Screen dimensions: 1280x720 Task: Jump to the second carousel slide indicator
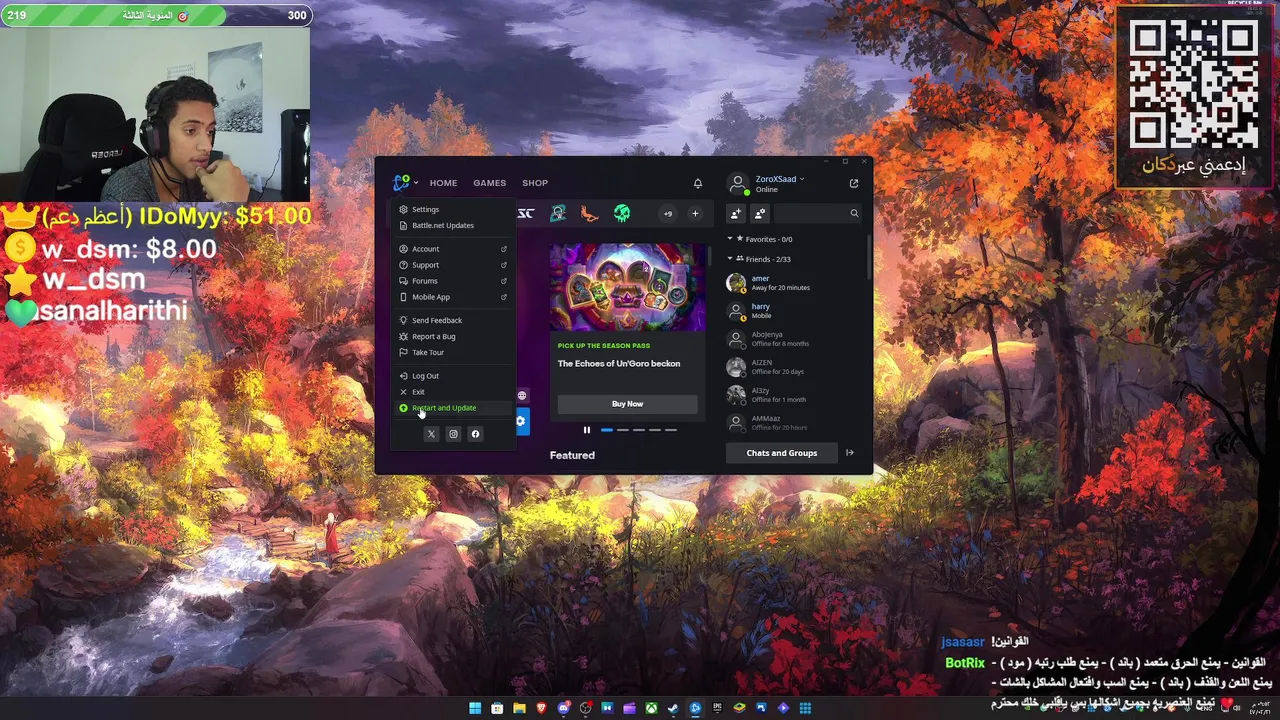click(x=623, y=430)
